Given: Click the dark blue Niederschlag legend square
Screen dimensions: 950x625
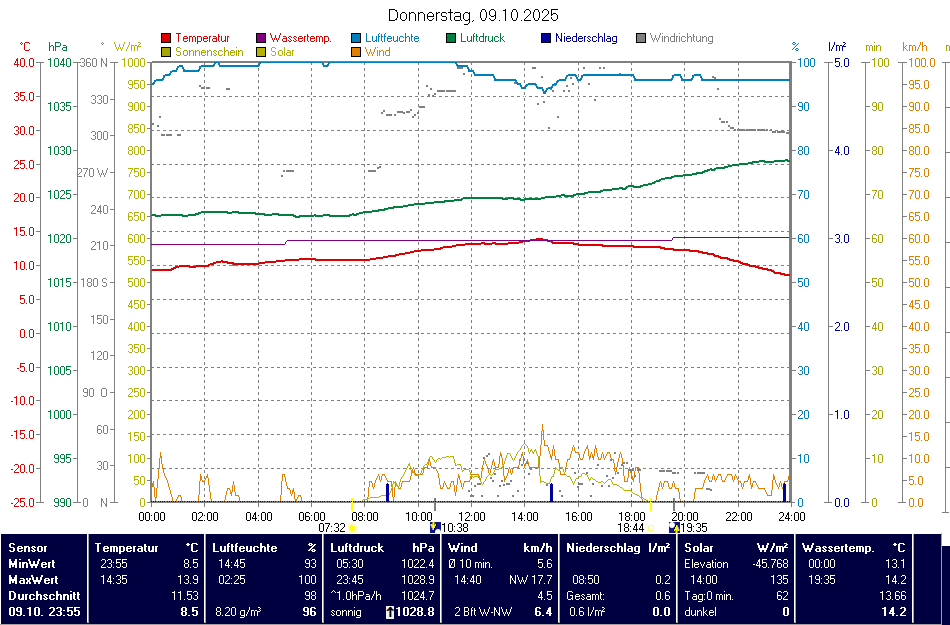Looking at the screenshot, I should click(546, 39).
